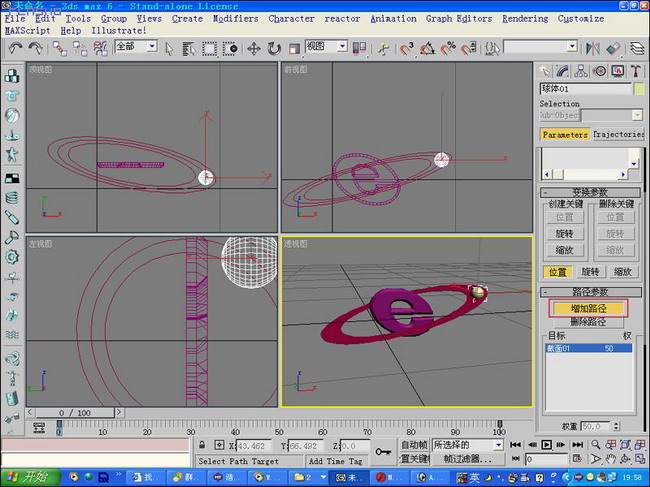The height and width of the screenshot is (487, 650).
Task: Click the horizontal scrollbar of the controller list
Action: click(x=585, y=175)
